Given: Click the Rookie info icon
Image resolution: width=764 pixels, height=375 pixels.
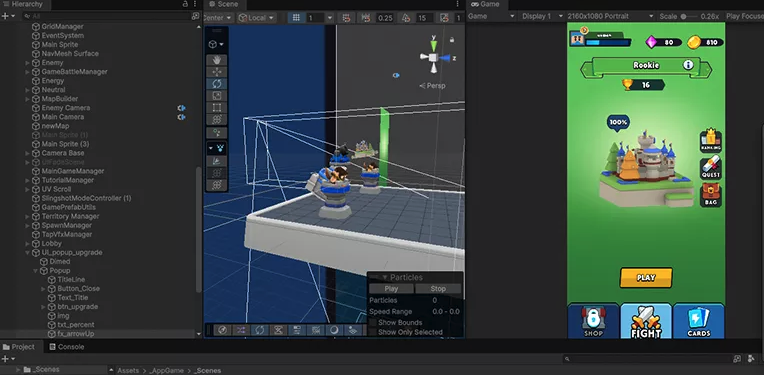Looking at the screenshot, I should pos(688,65).
